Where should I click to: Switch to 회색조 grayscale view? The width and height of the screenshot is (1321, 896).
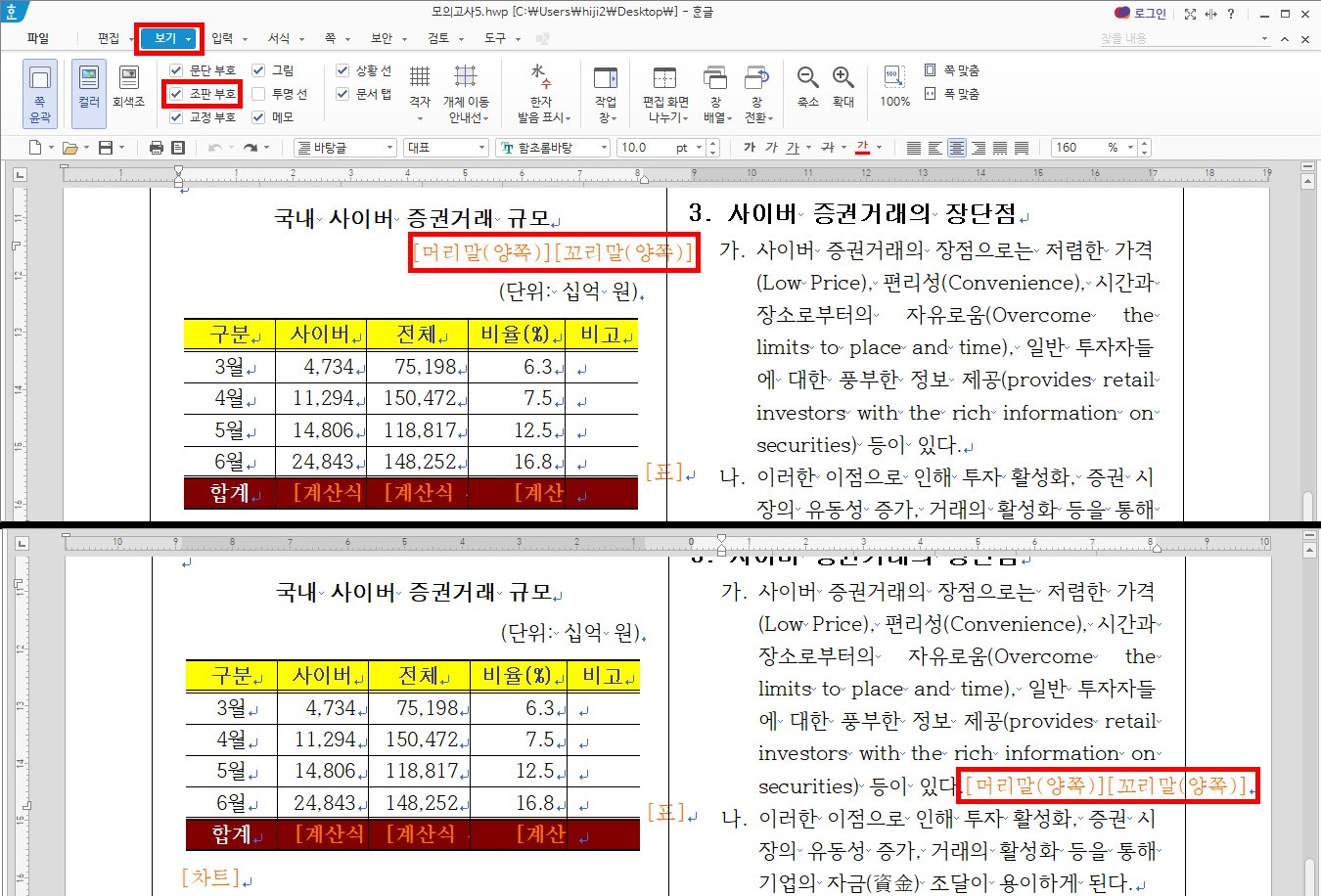point(128,86)
